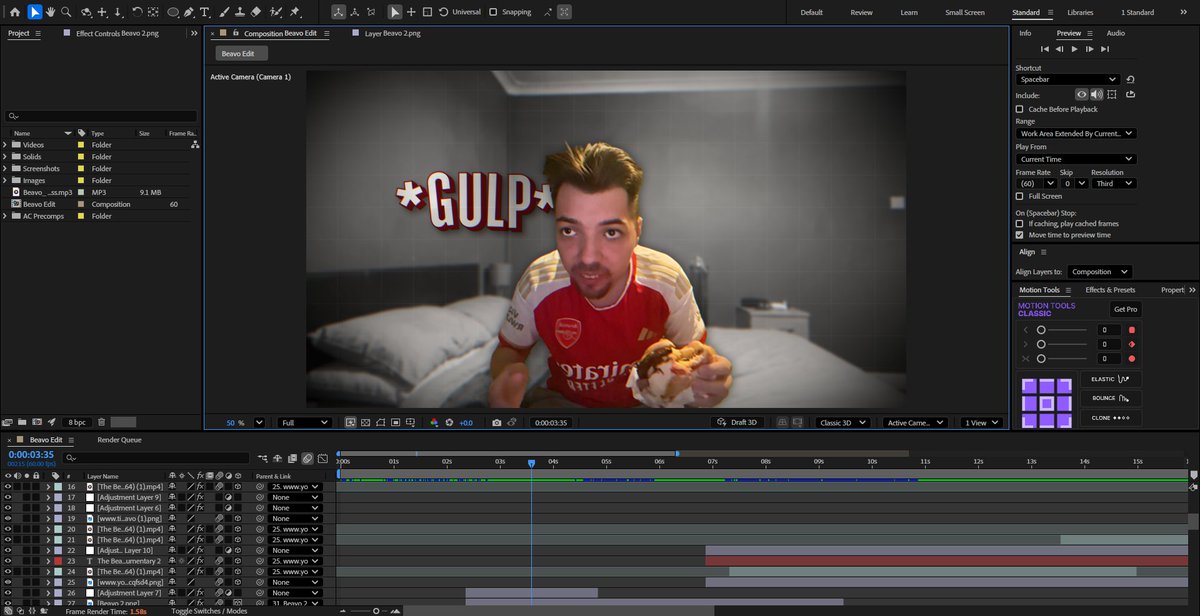Image resolution: width=1200 pixels, height=616 pixels.
Task: Open the Render Queue tab
Action: click(119, 440)
